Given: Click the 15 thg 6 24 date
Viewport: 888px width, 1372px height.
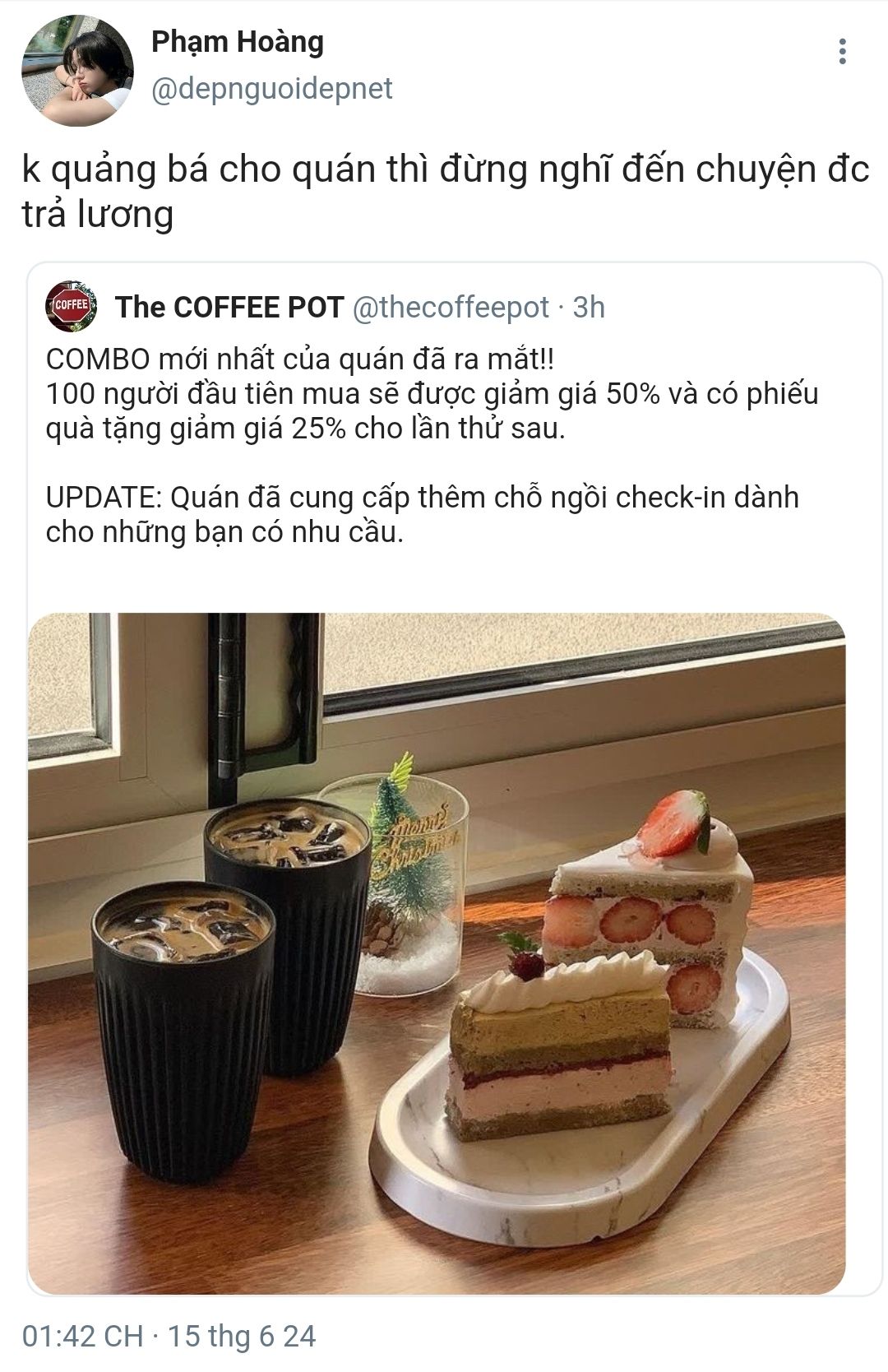Looking at the screenshot, I should (242, 1335).
